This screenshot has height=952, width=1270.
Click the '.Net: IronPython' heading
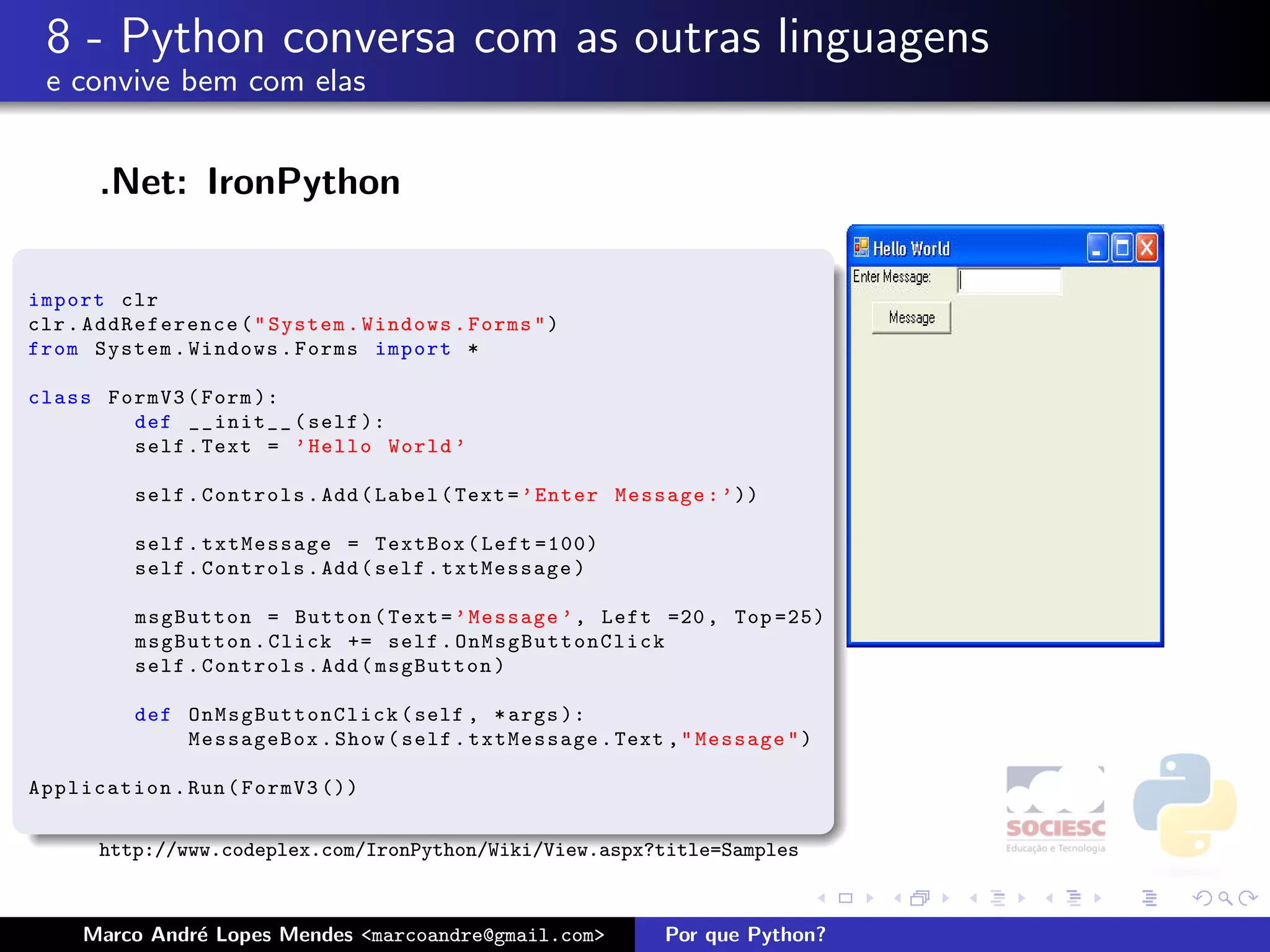tap(251, 182)
